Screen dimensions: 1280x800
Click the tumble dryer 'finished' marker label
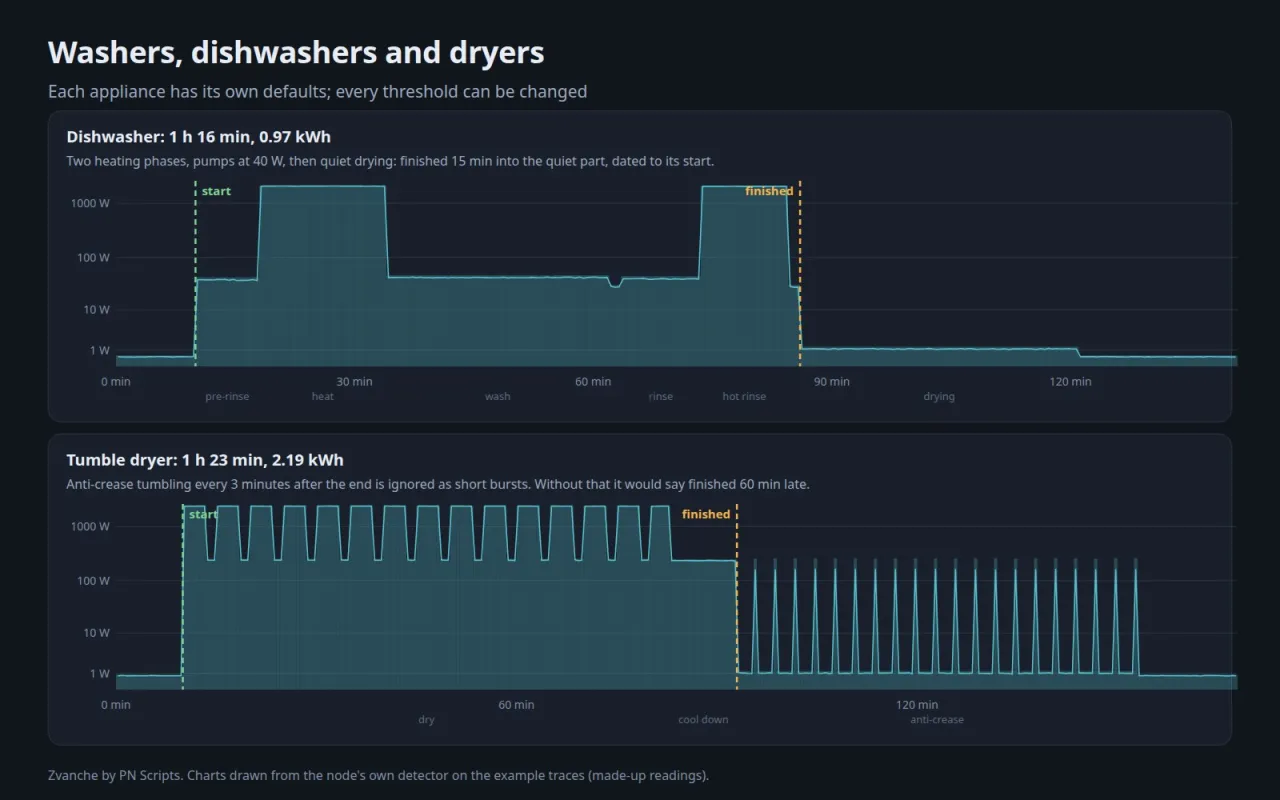point(706,514)
